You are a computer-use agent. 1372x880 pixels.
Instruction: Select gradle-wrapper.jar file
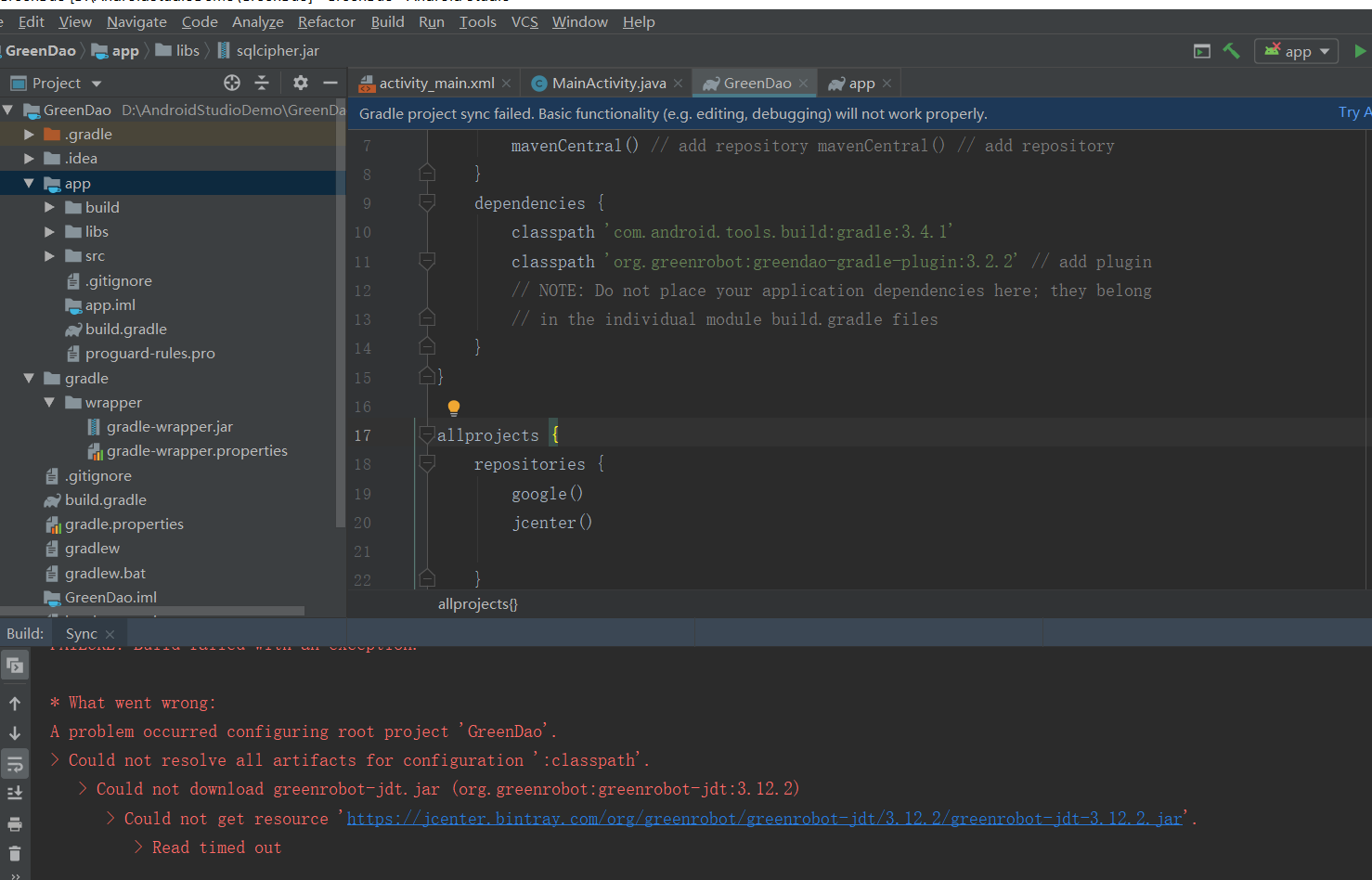click(160, 426)
